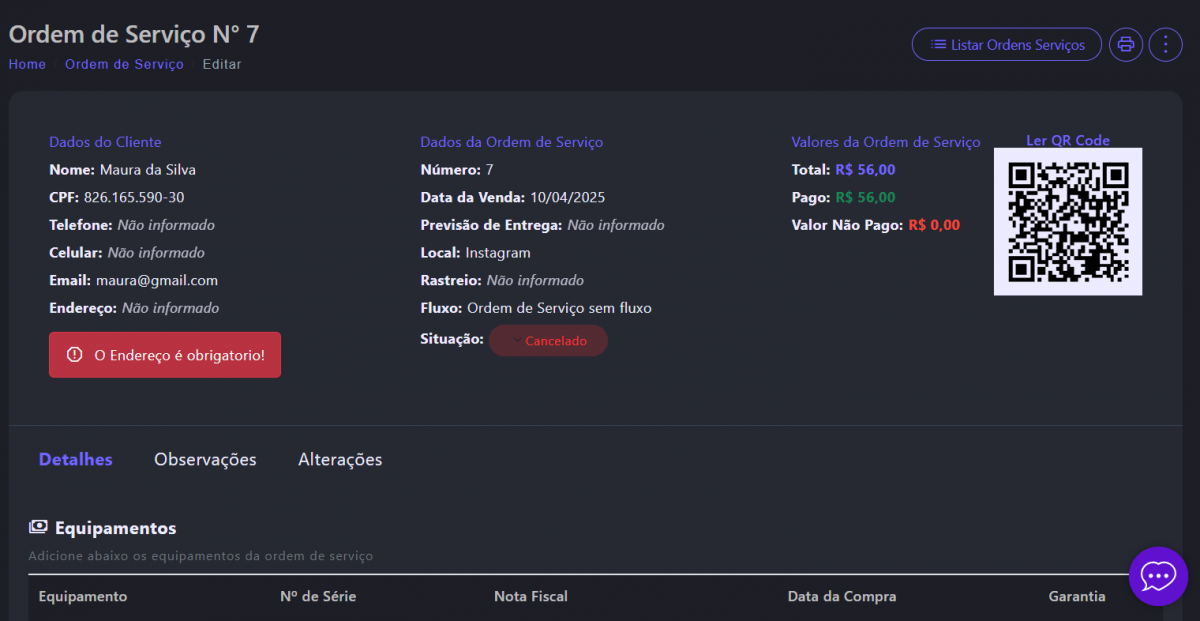Screen dimensions: 1200x621
Task: Click the Data da Compra column header
Action: pyautogui.click(x=842, y=596)
